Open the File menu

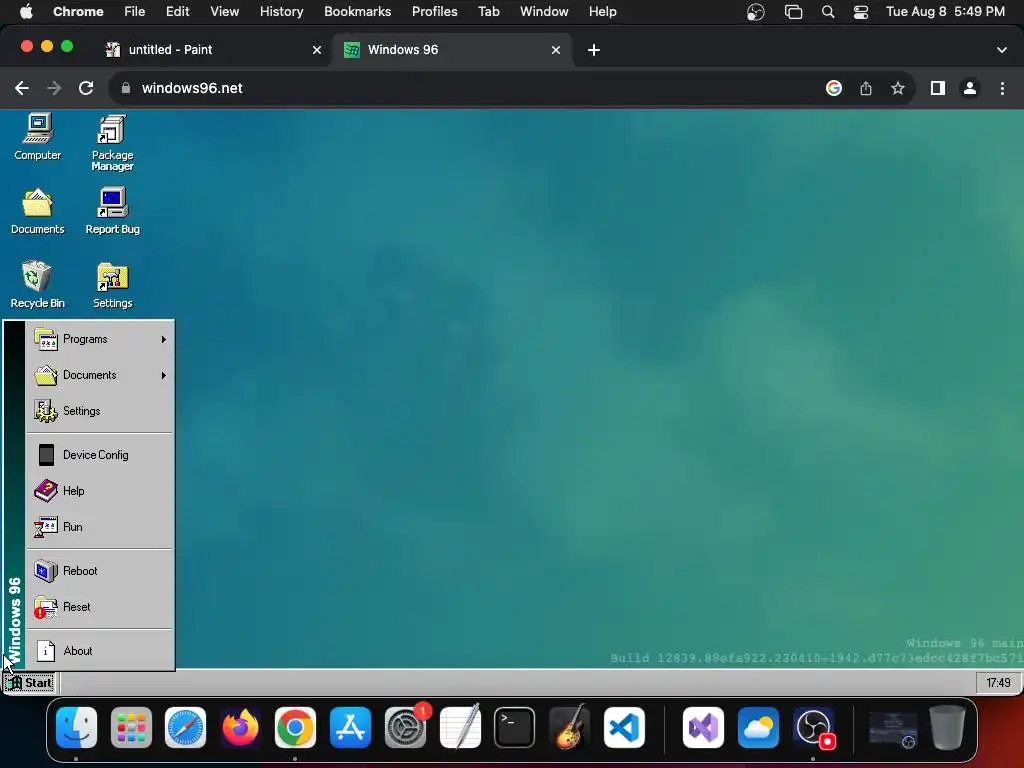pyautogui.click(x=135, y=12)
